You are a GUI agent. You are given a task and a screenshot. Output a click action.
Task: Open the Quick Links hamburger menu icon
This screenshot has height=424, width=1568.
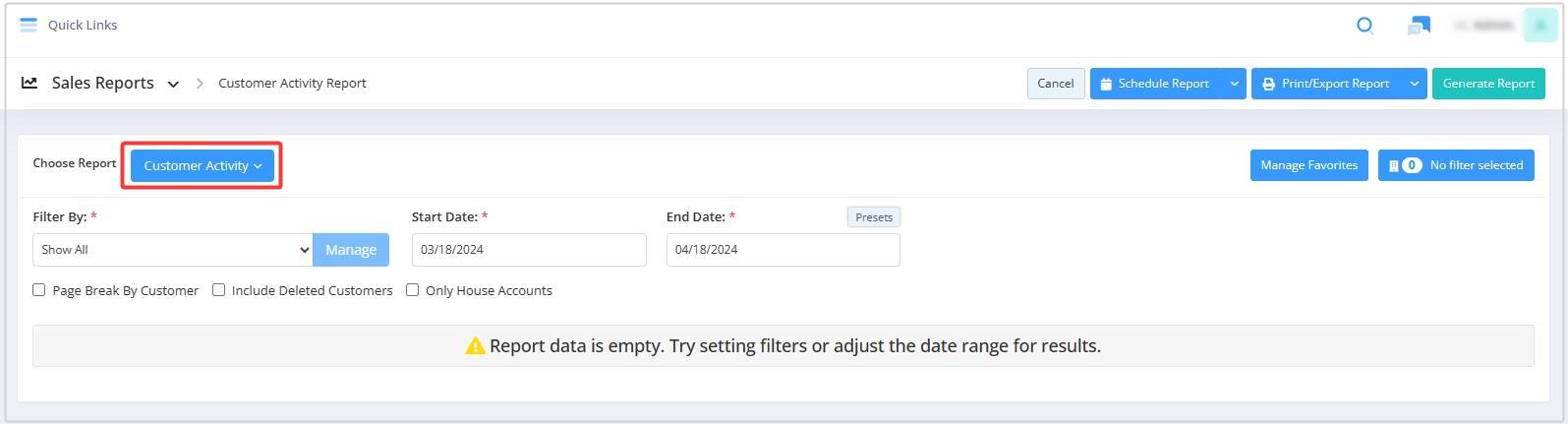[29, 25]
